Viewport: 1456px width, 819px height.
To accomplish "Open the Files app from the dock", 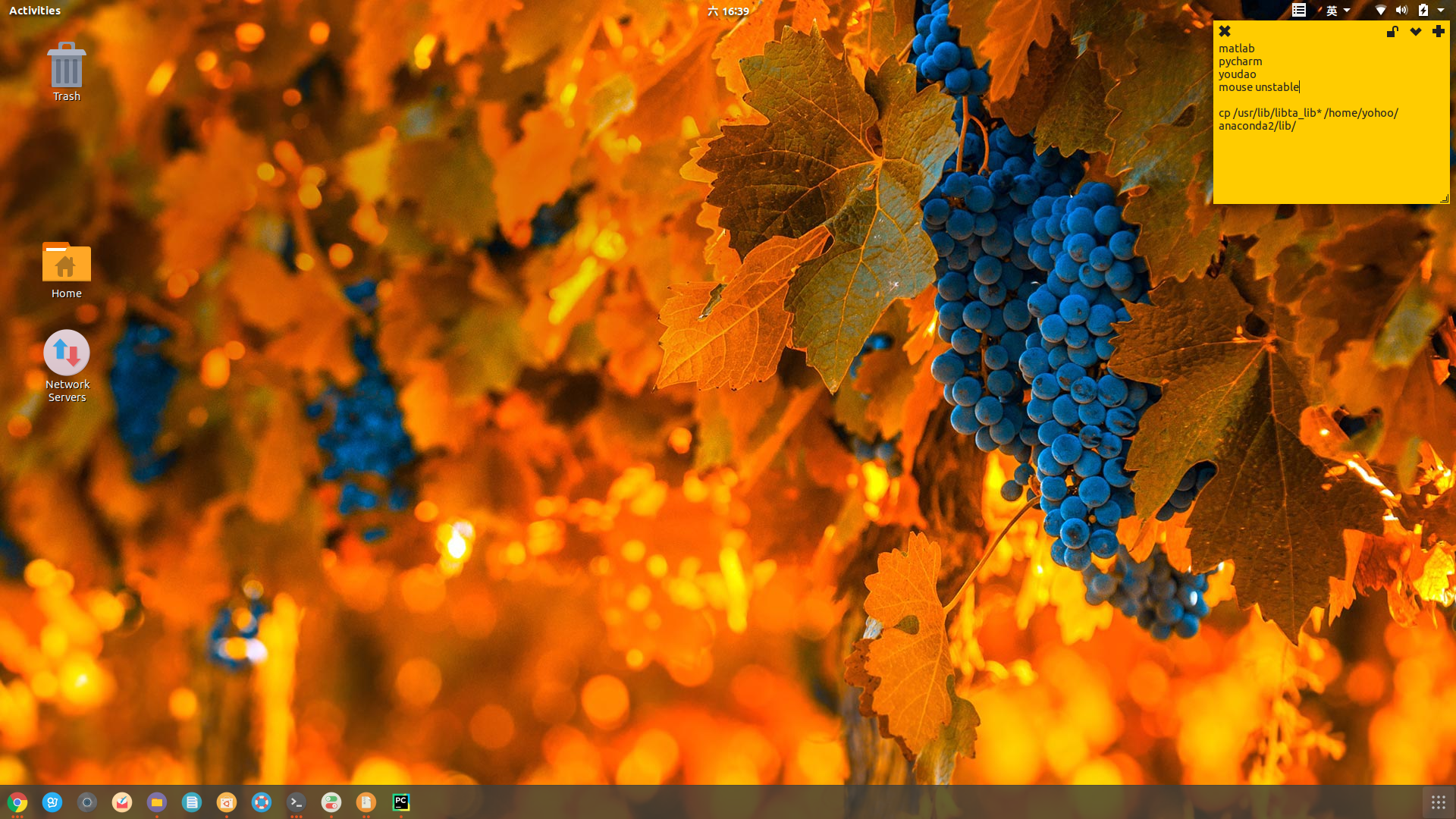I will click(156, 802).
